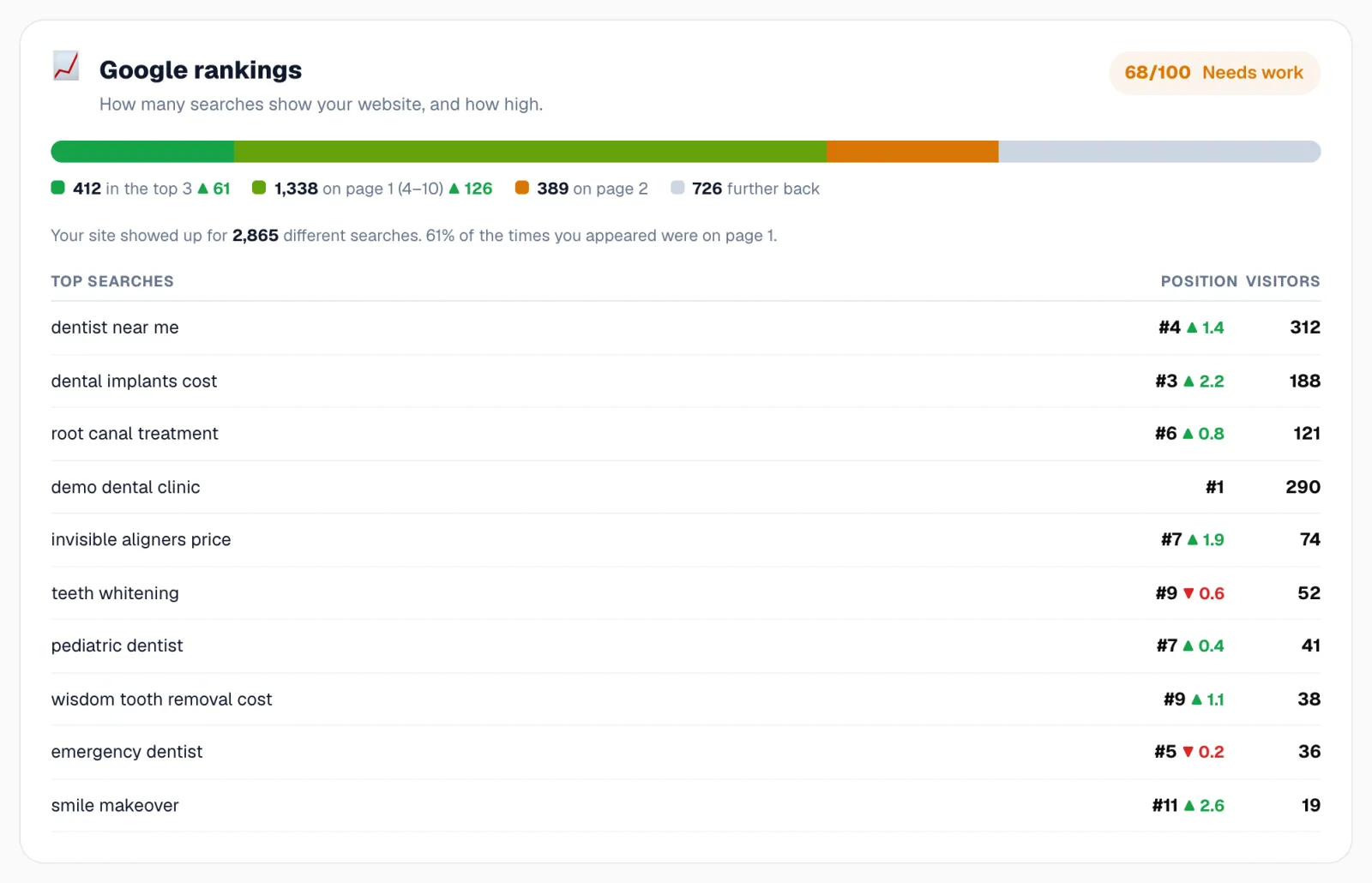Click the 'How many searches show your website' subtitle
The image size is (1372, 883).
321,105
